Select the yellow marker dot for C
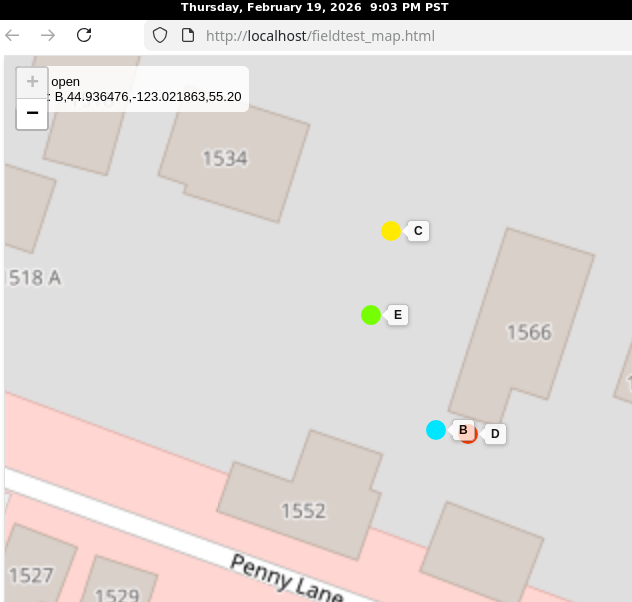 tap(391, 231)
